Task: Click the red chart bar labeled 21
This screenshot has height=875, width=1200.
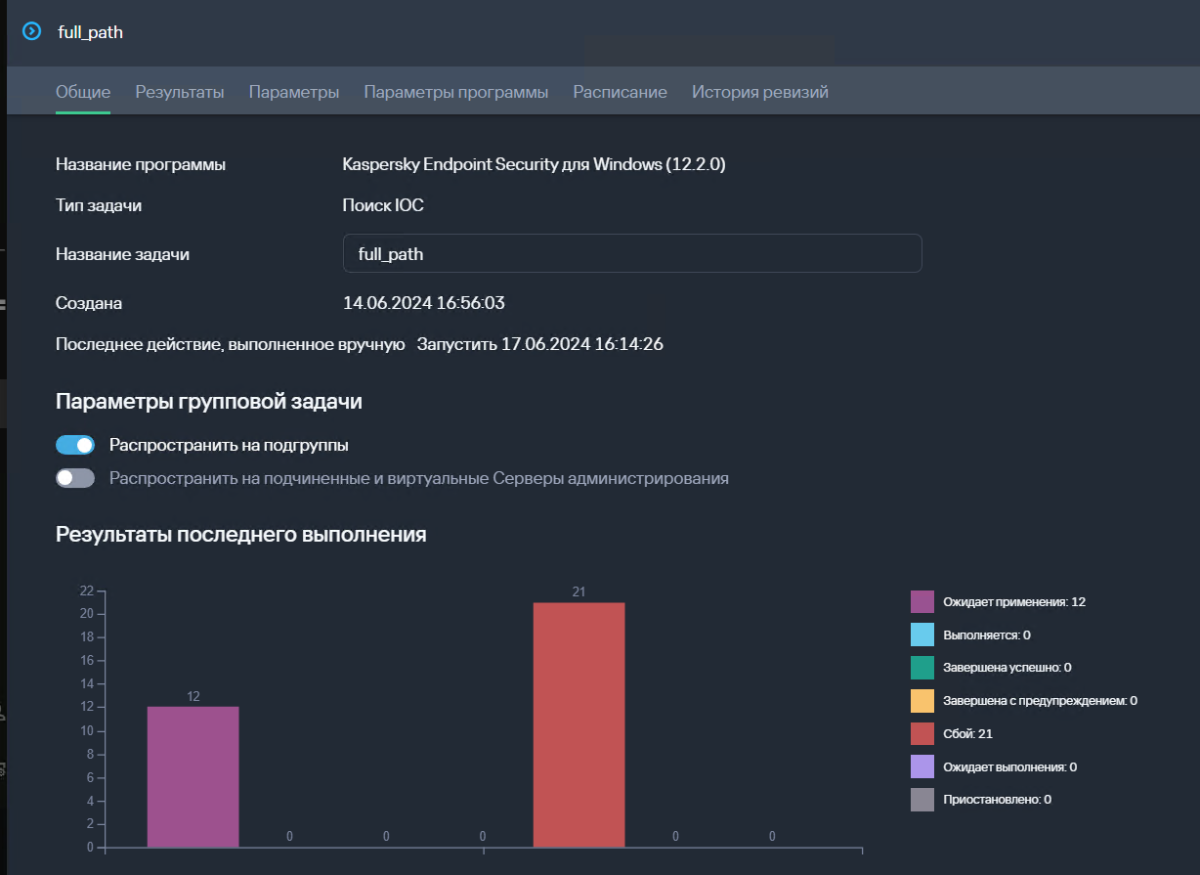Action: point(579,725)
